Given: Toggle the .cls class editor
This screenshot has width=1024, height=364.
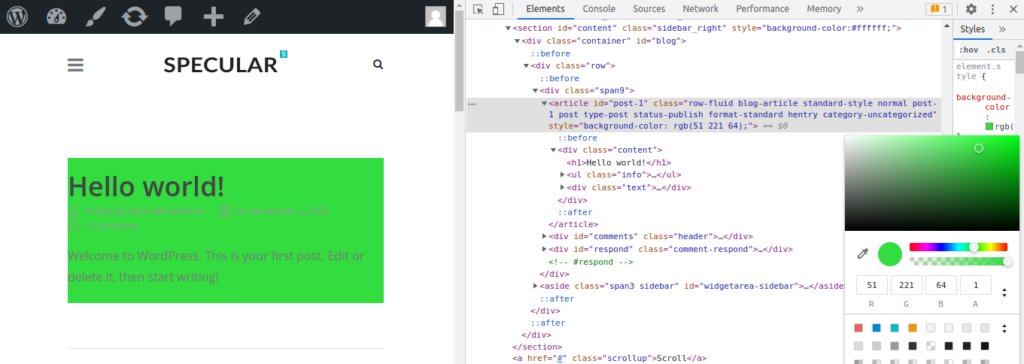Looking at the screenshot, I should point(997,50).
